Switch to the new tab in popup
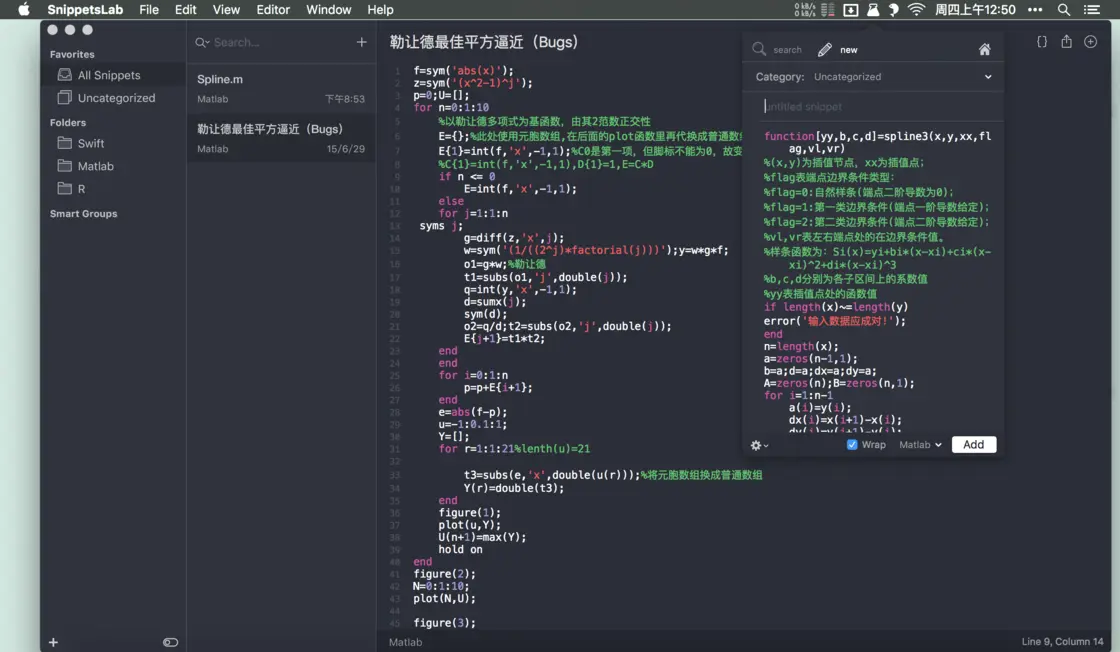 point(849,50)
